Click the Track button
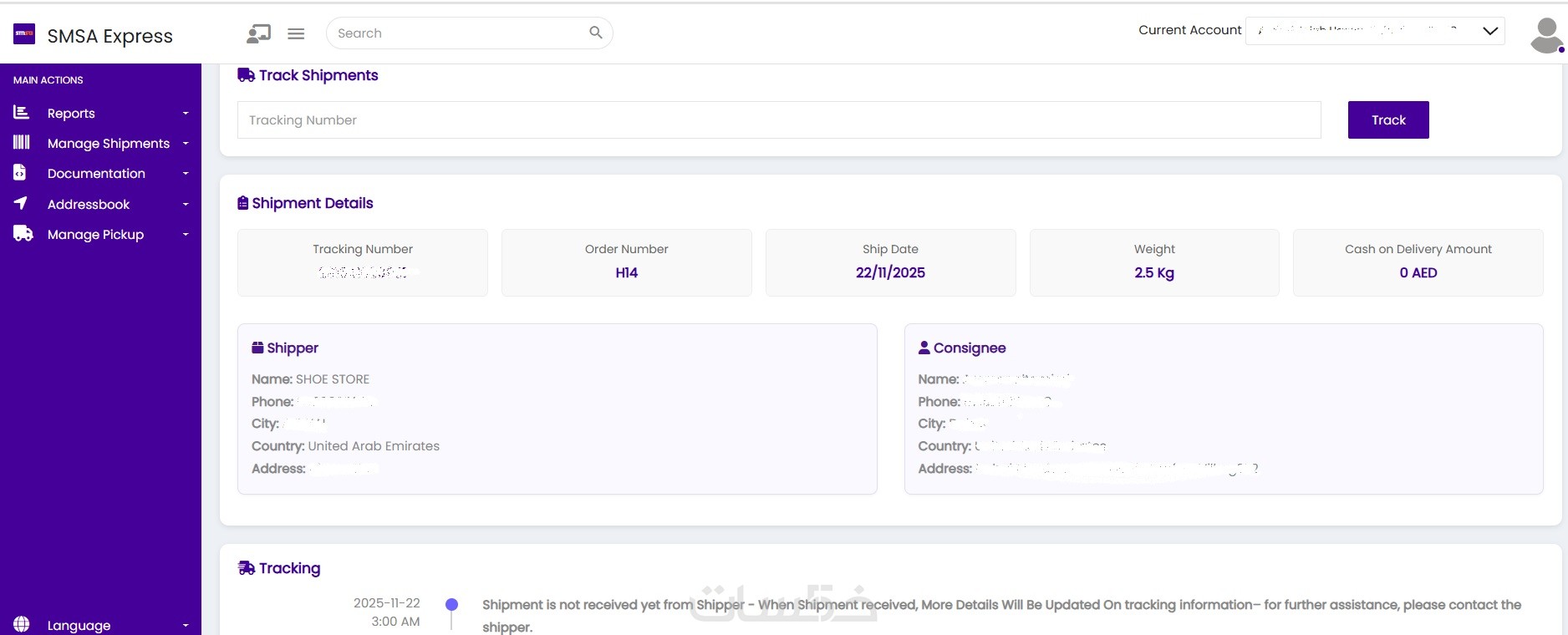The height and width of the screenshot is (635, 1568). (x=1388, y=119)
